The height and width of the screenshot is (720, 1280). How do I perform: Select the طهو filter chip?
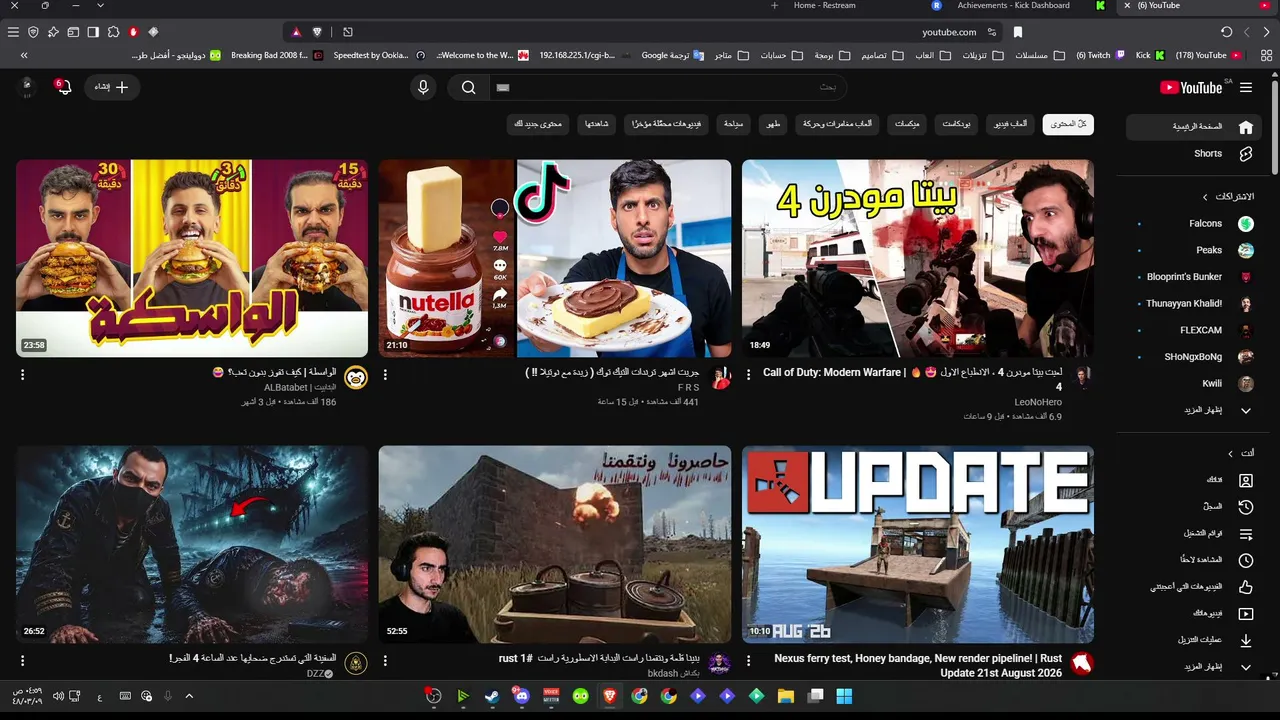click(773, 124)
